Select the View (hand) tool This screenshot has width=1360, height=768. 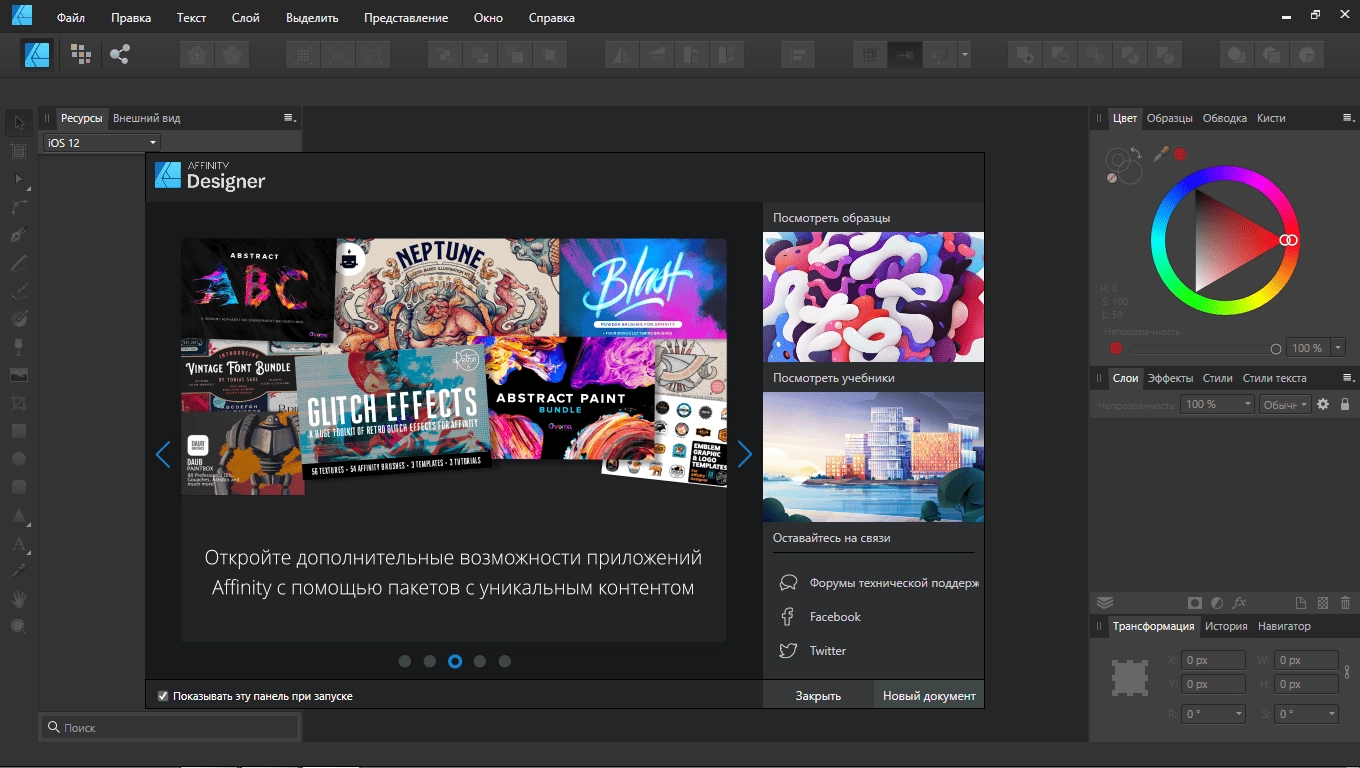coord(18,598)
